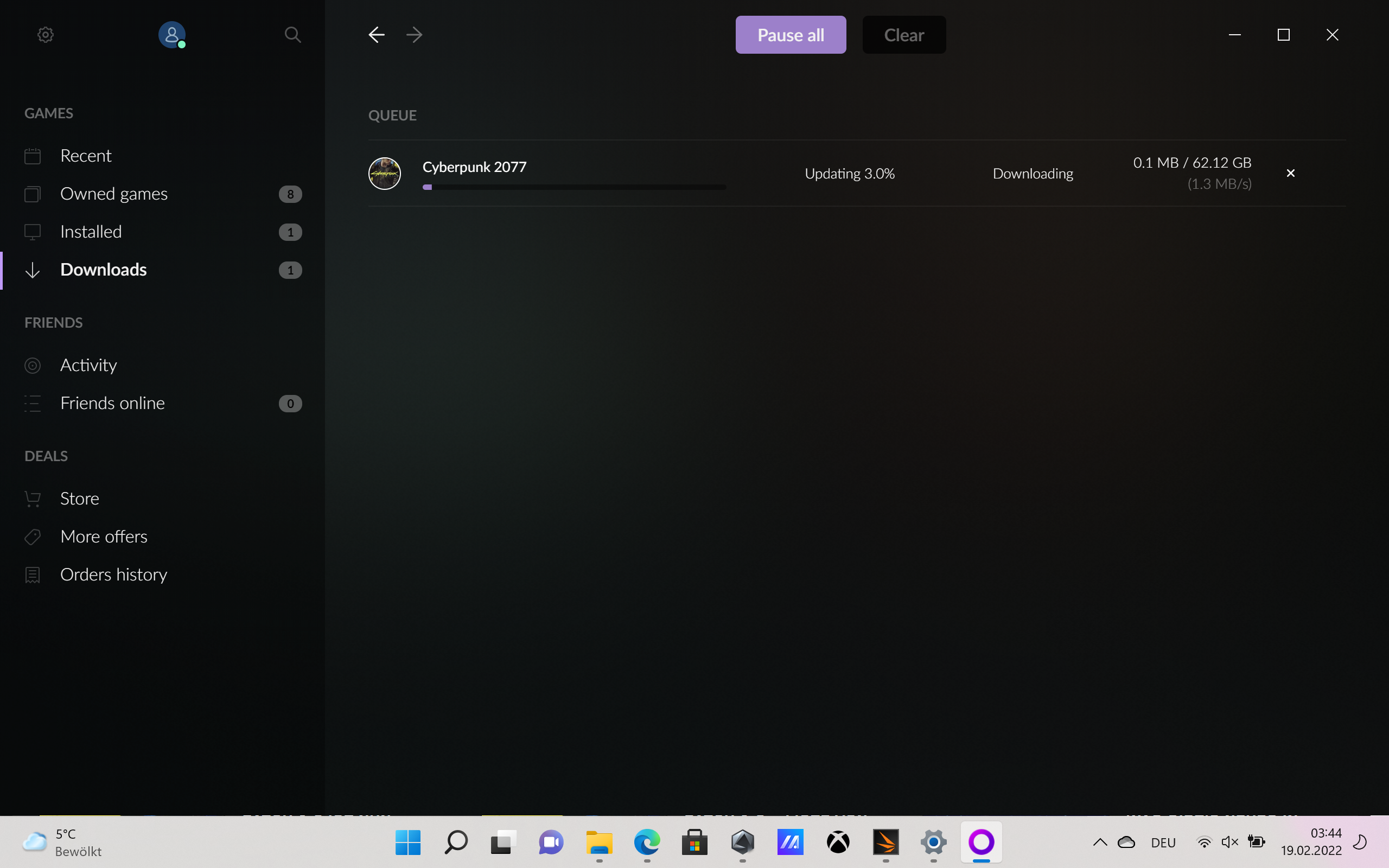This screenshot has height=868, width=1389.
Task: Click the "(1.3 MB/s)" download speed
Action: coord(1219,184)
